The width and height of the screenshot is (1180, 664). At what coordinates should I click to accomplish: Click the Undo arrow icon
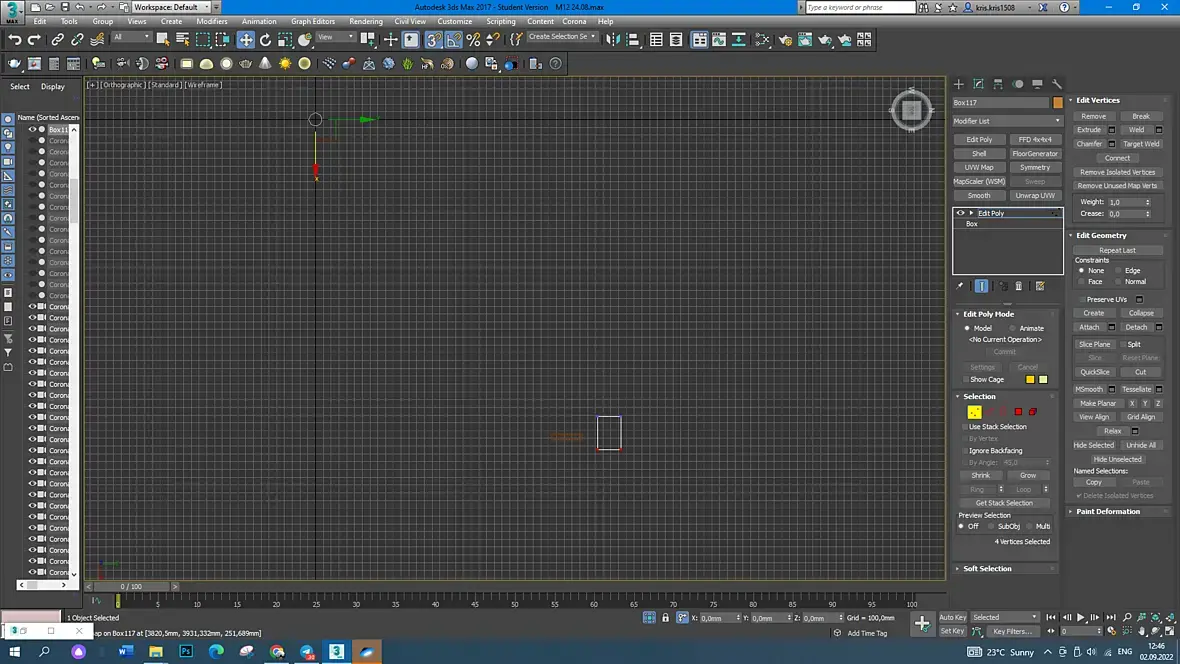pos(14,40)
